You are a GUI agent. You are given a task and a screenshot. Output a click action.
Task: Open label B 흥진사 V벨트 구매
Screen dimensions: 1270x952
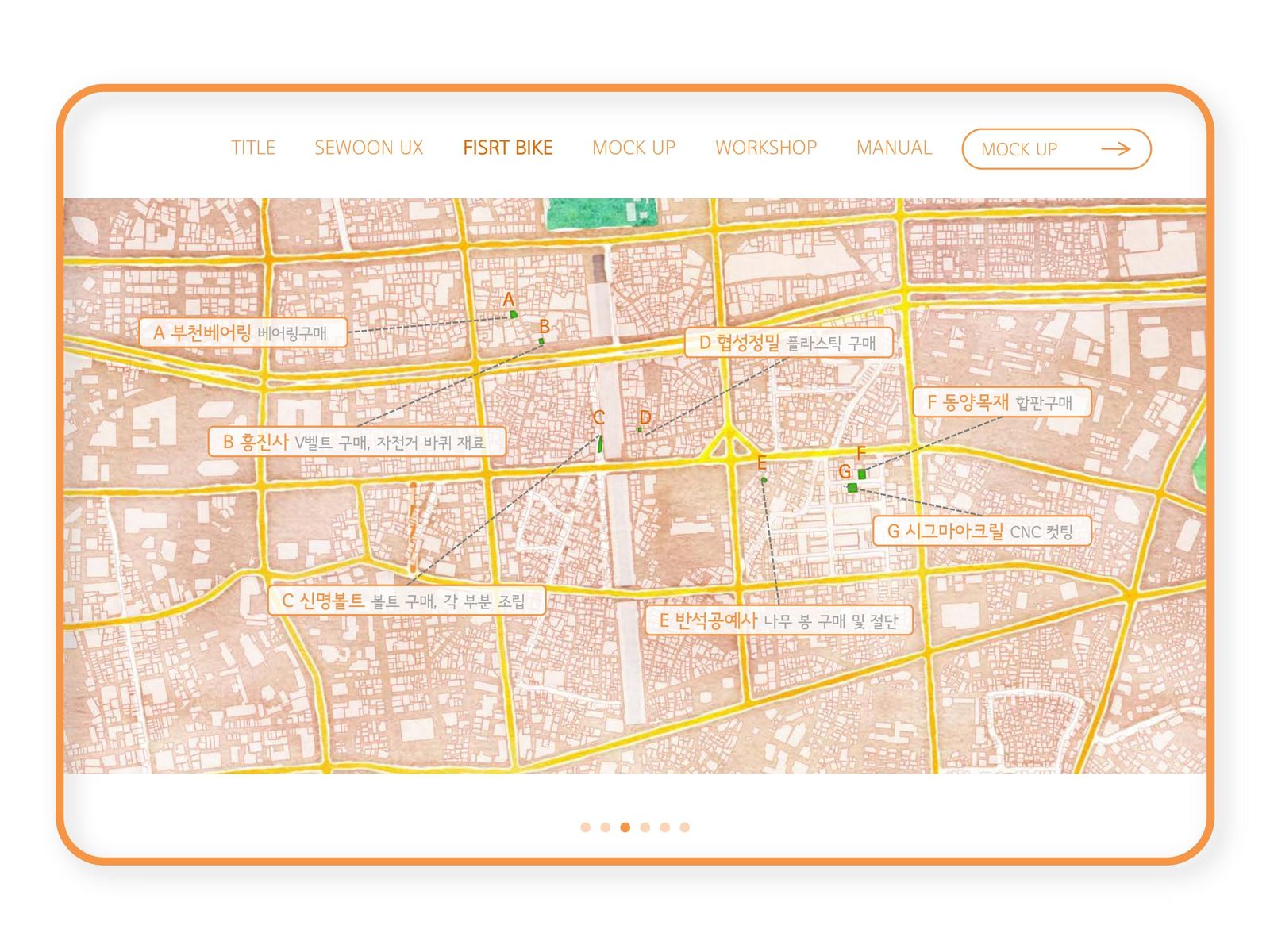(x=356, y=442)
